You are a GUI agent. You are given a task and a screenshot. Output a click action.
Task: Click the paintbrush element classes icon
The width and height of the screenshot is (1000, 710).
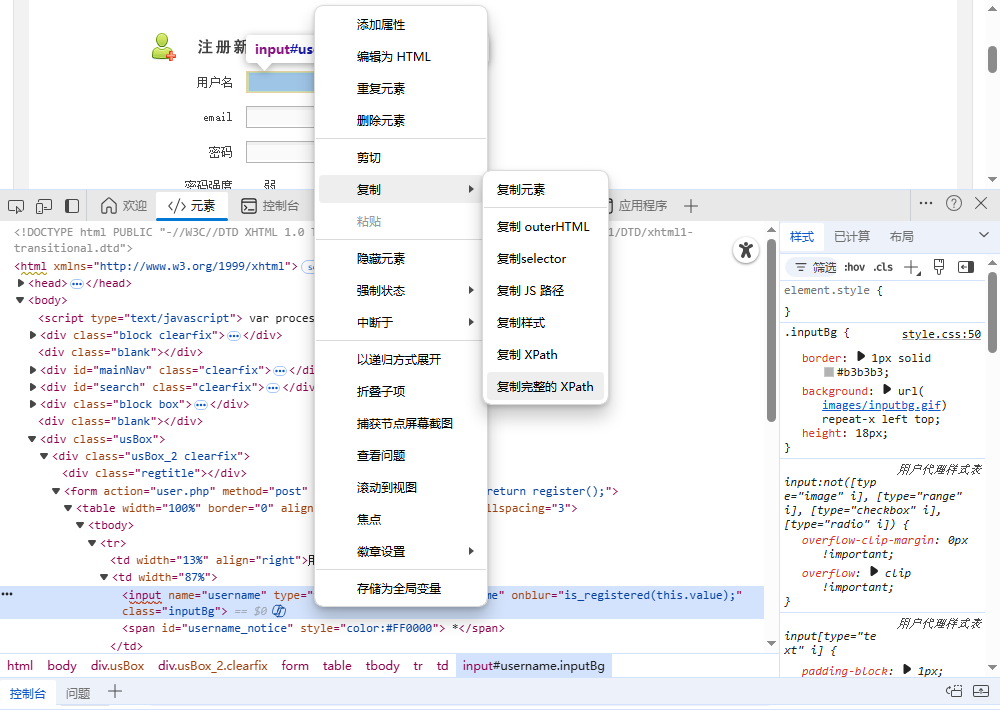pos(939,267)
